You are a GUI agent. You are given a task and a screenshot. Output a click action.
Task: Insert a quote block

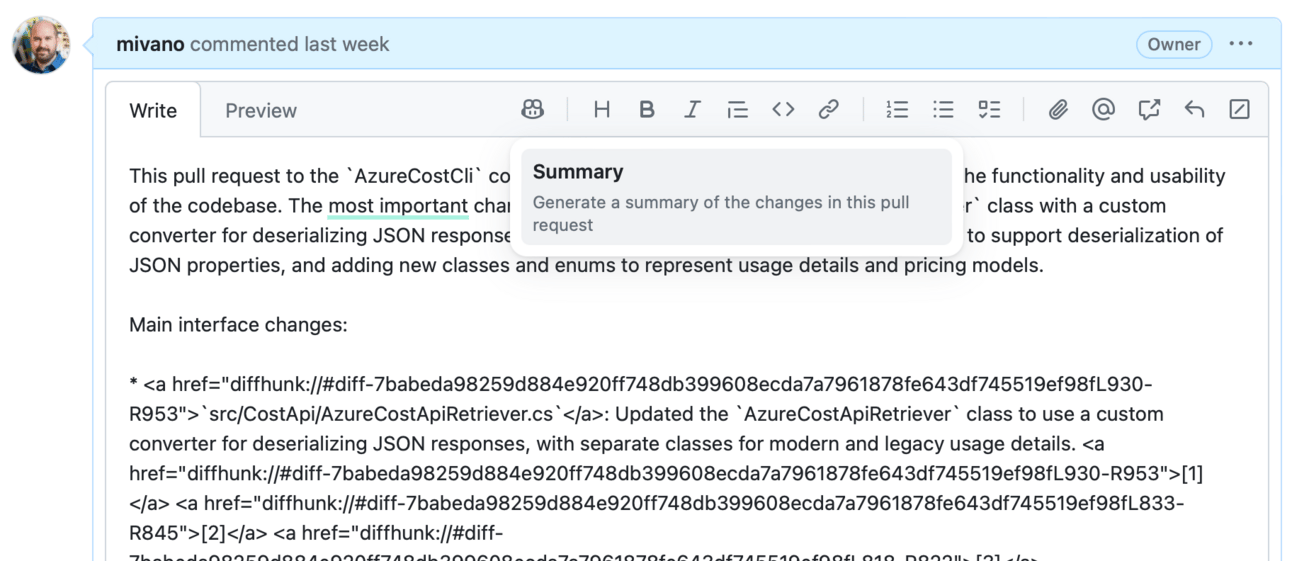[x=738, y=110]
